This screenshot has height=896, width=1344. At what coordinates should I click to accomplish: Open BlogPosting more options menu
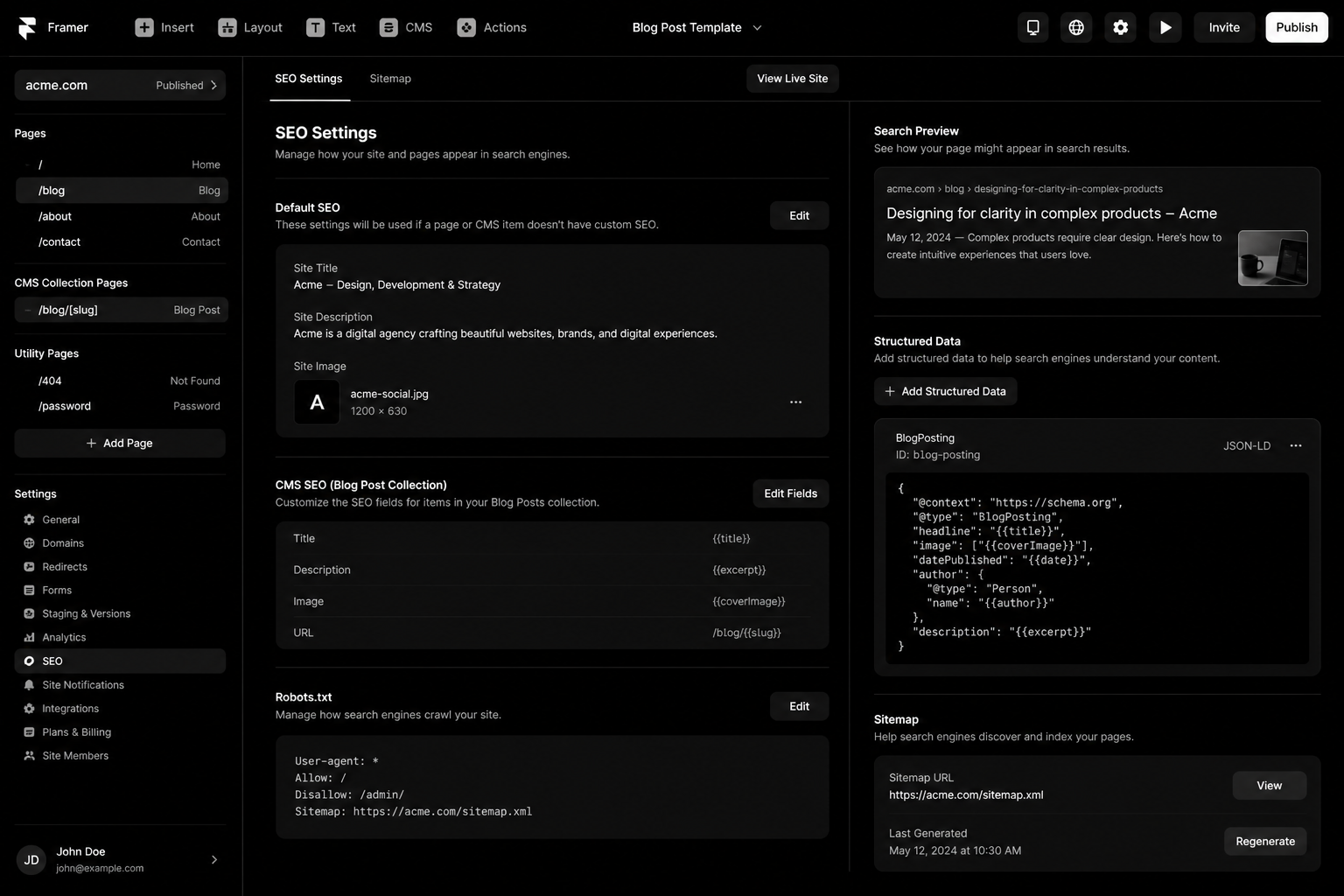tap(1296, 446)
